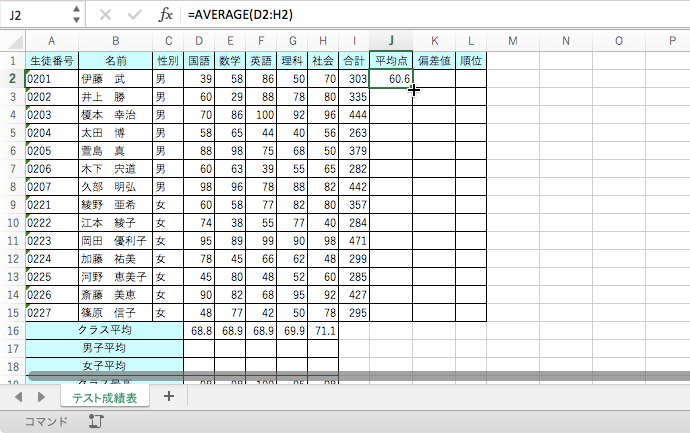Click the 偏差値 header cell
Image resolution: width=690 pixels, height=433 pixels.
click(434, 61)
